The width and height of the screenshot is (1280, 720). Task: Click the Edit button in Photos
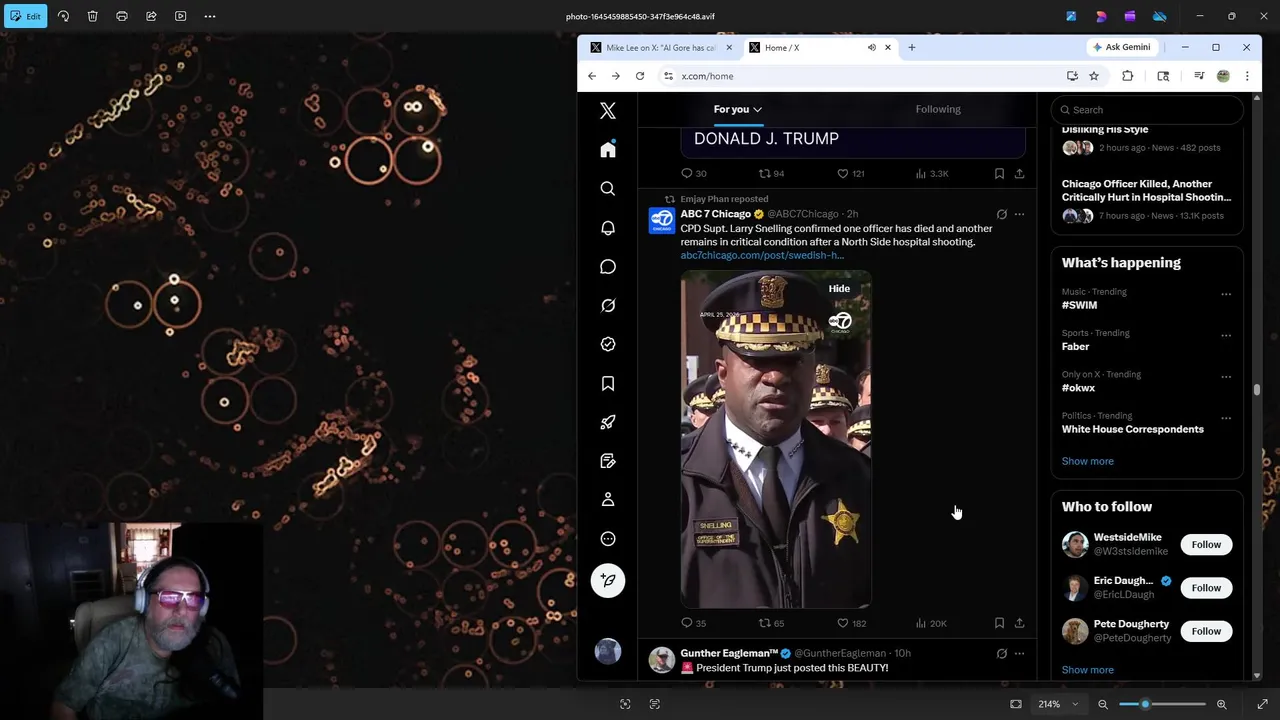click(25, 16)
